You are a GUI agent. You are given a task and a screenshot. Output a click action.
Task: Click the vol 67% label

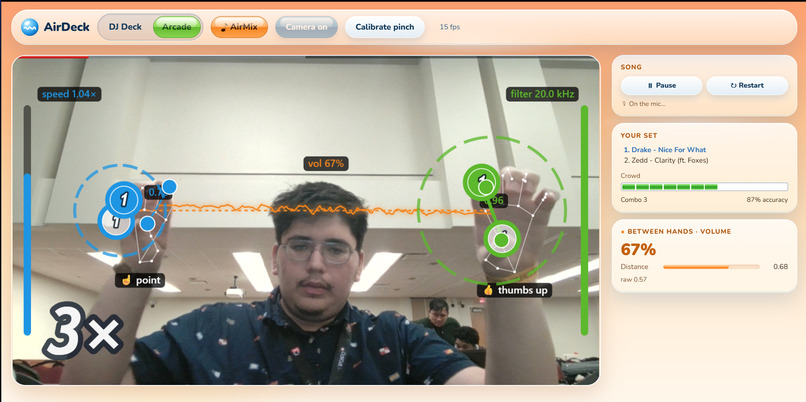click(x=326, y=164)
